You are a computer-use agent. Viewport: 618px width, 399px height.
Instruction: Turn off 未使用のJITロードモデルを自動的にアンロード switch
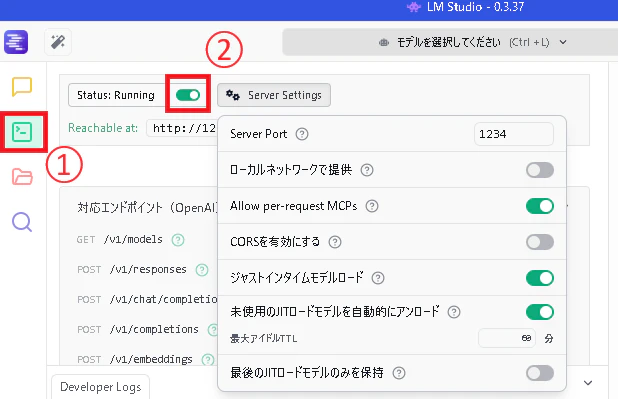click(540, 312)
